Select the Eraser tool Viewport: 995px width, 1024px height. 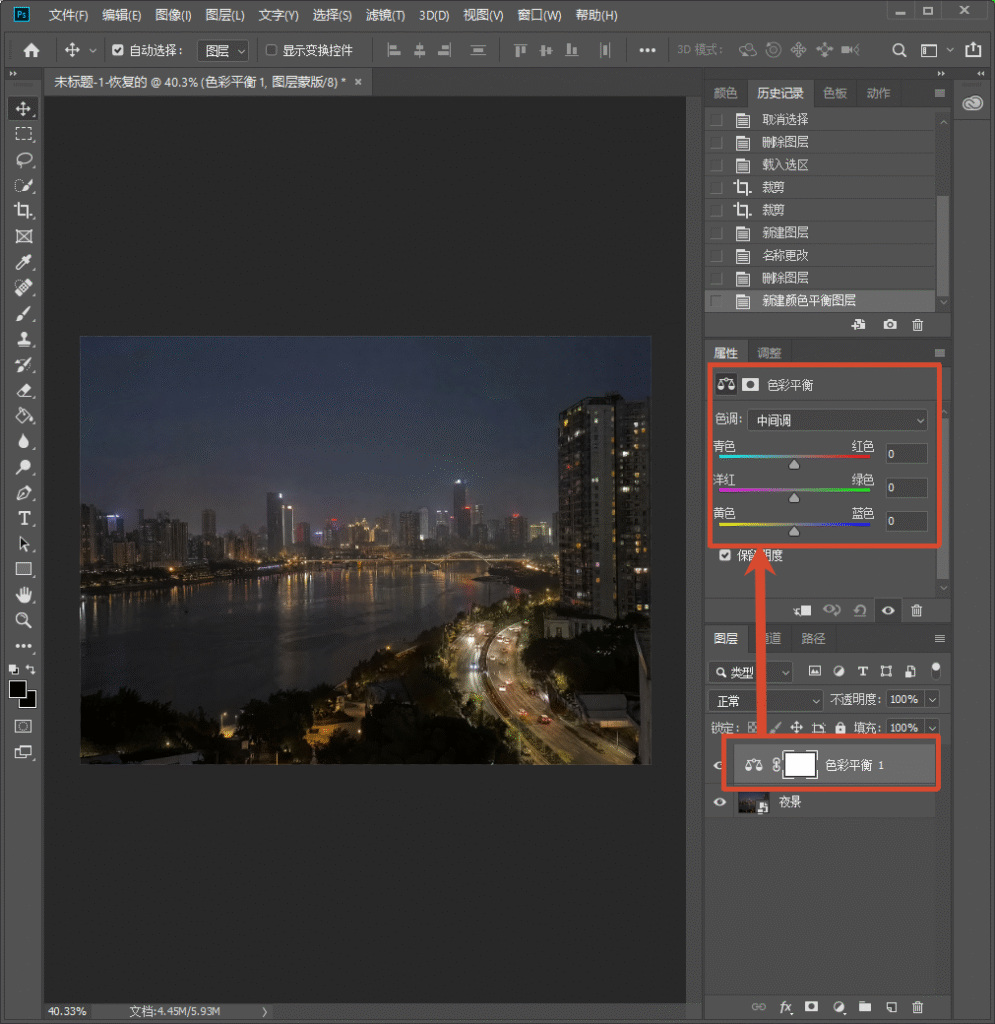coord(24,391)
